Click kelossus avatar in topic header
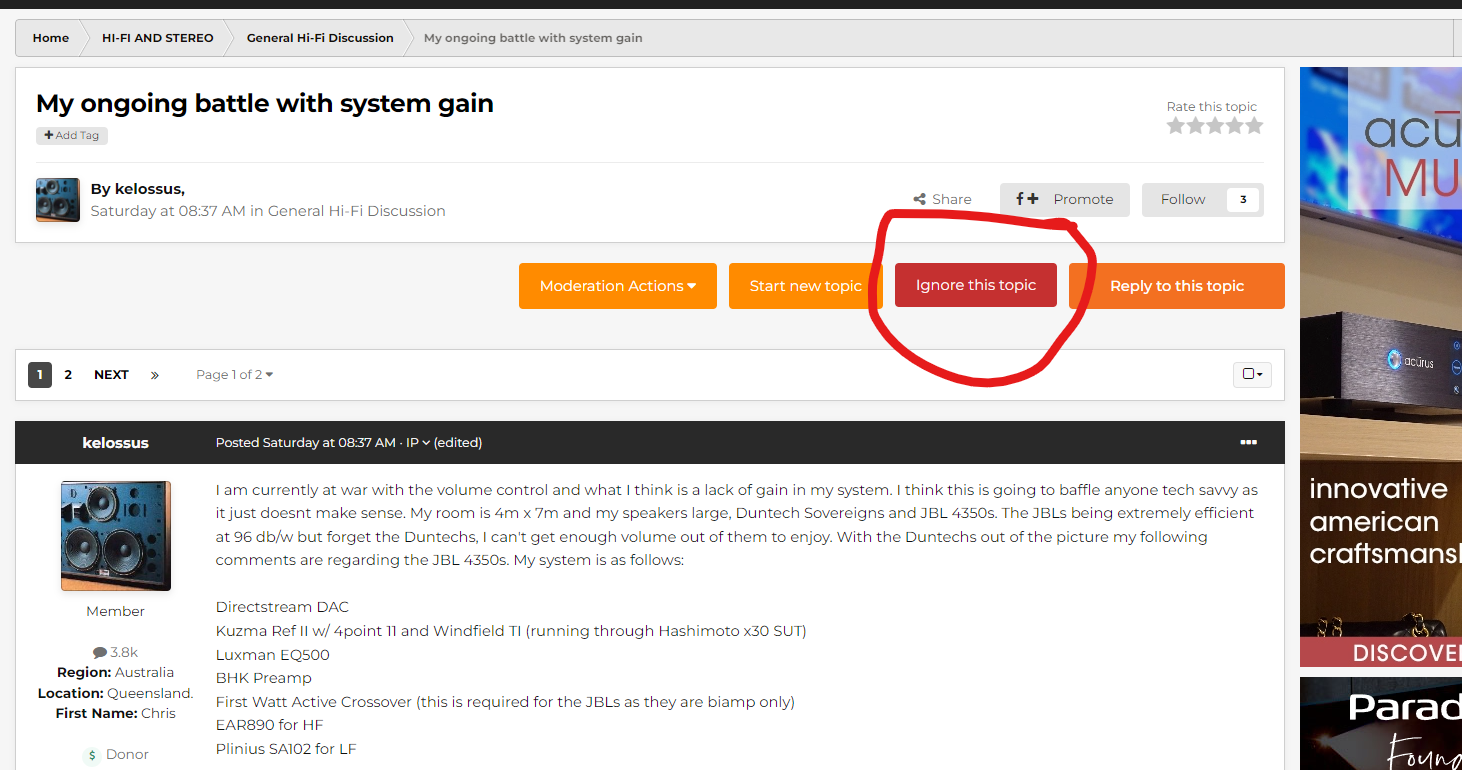The image size is (1462, 770). pos(58,200)
